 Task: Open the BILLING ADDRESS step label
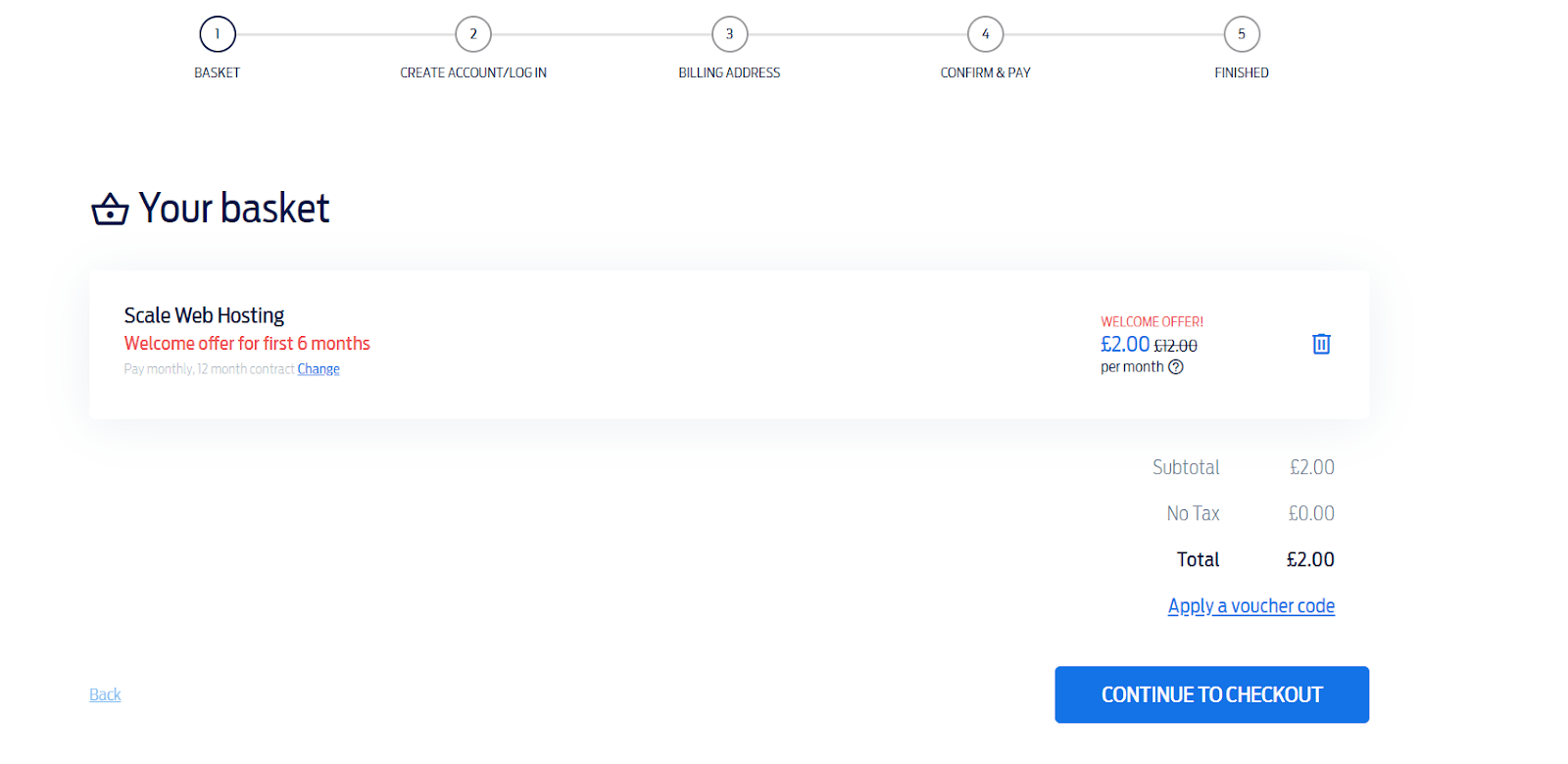(x=729, y=72)
